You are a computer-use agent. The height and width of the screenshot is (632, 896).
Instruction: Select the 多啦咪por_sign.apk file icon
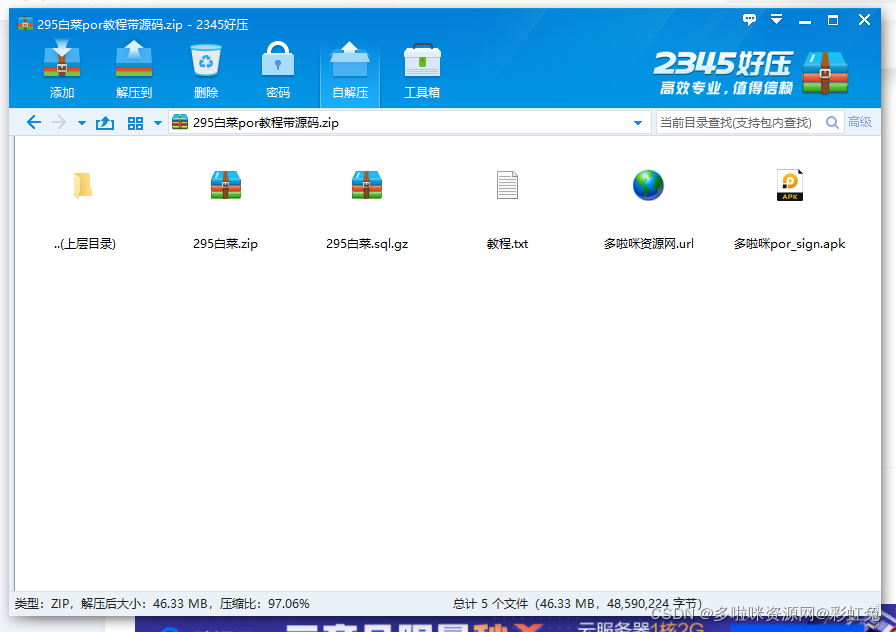(x=790, y=185)
